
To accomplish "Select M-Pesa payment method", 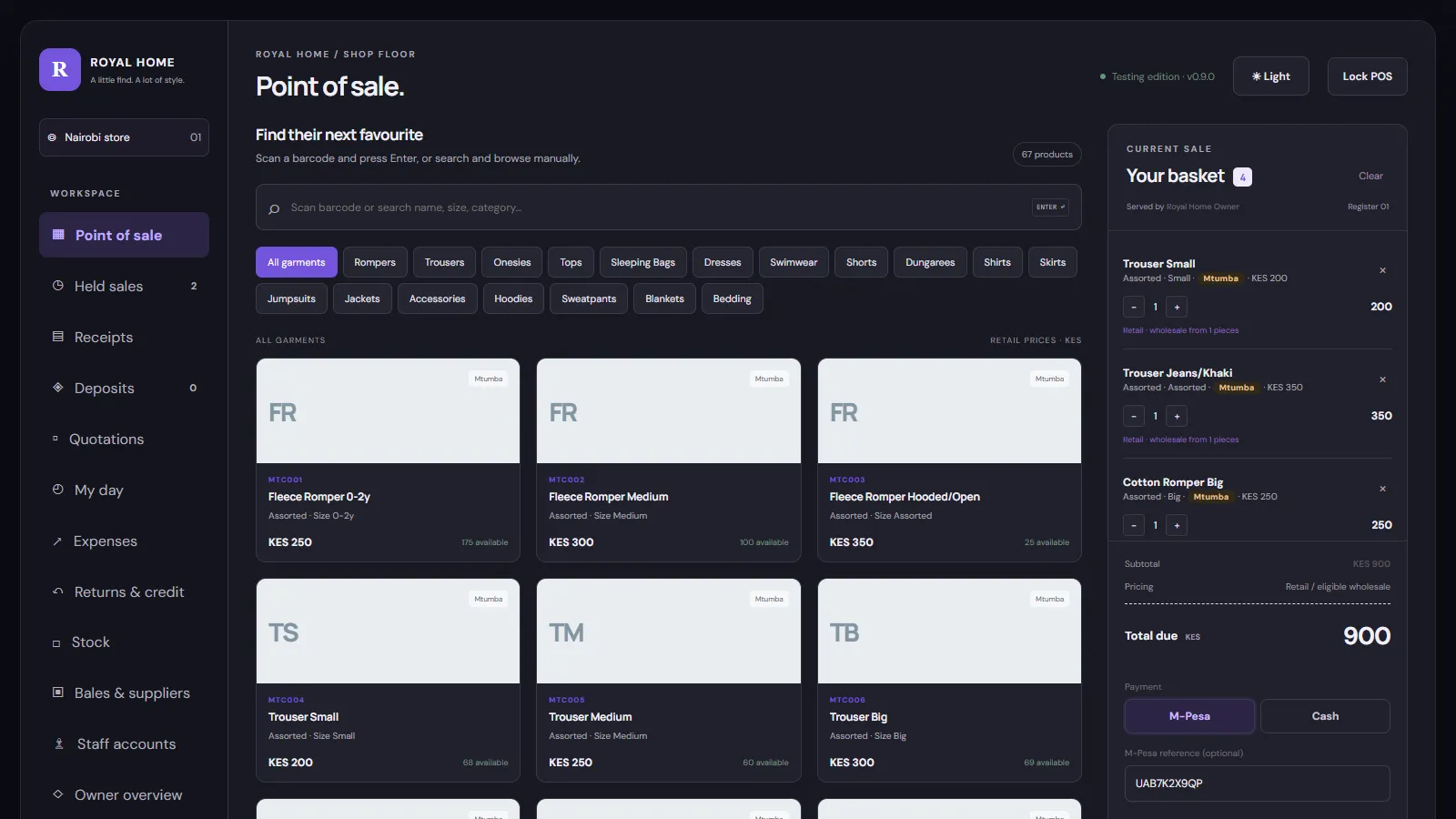I will [1189, 716].
